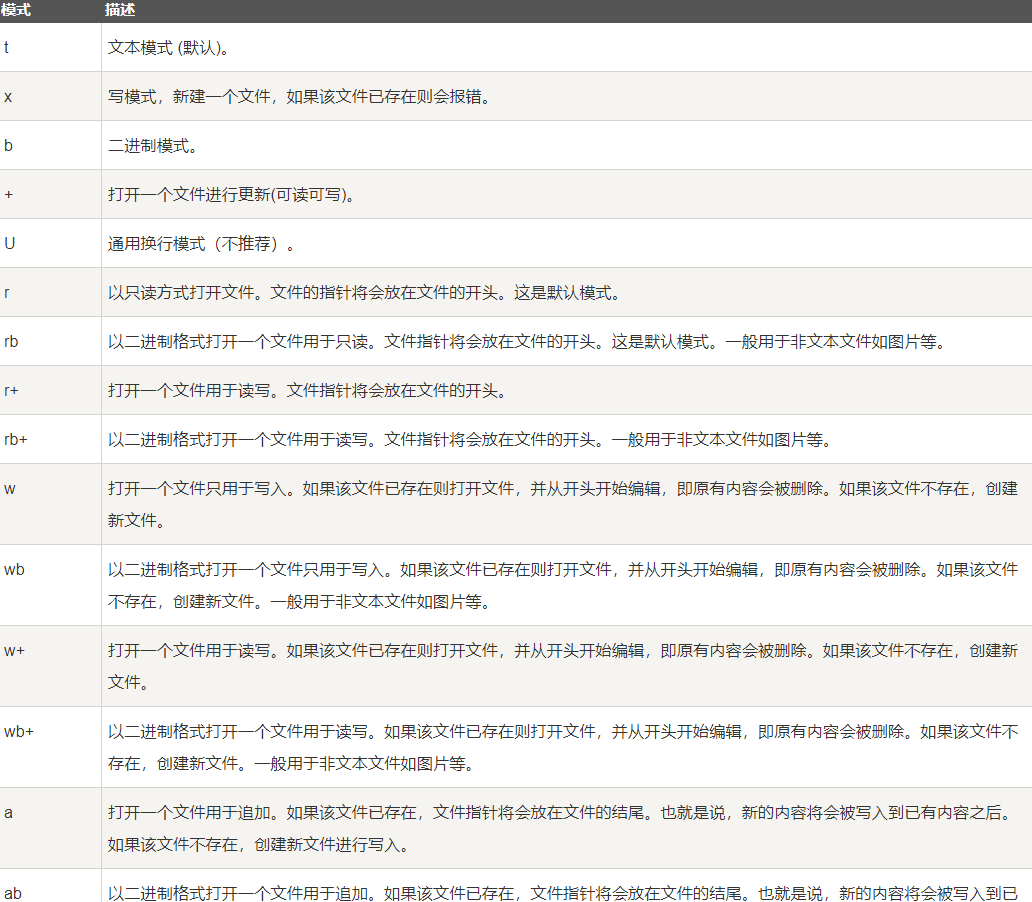Click description '打开一个文件用于读写。文件指针将会放在文件的开头。'
The width and height of the screenshot is (1032, 902).
point(307,390)
